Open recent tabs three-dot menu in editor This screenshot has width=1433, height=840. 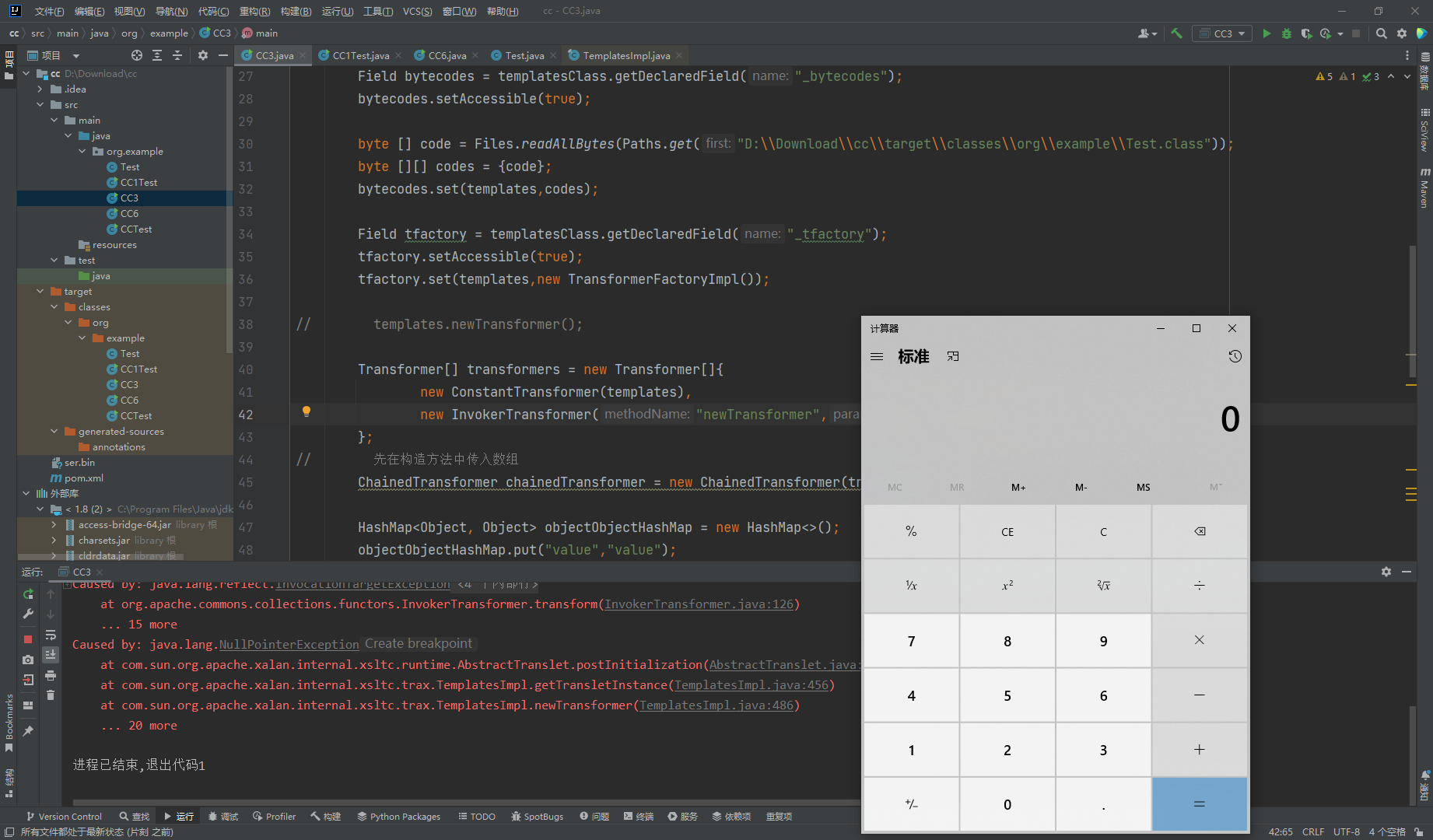[x=1407, y=55]
